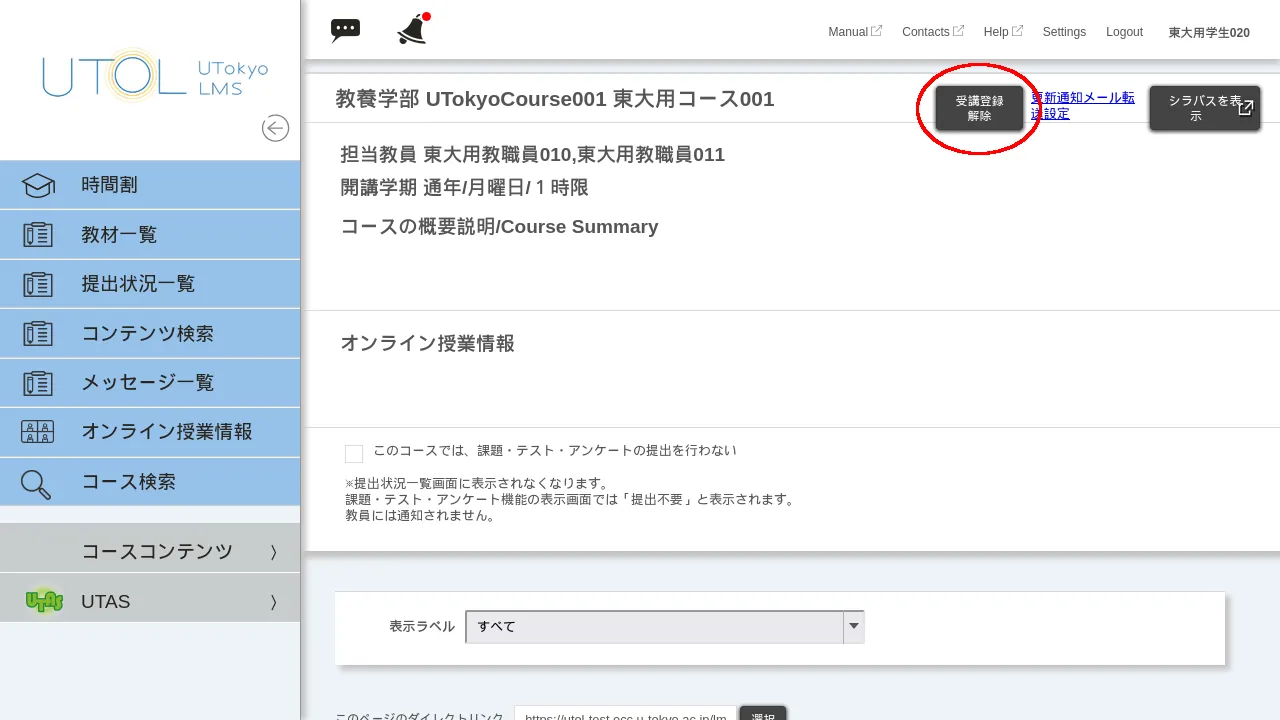1280x720 pixels.
Task: Open コンテンツ検索 in the sidebar
Action: pyautogui.click(x=147, y=334)
